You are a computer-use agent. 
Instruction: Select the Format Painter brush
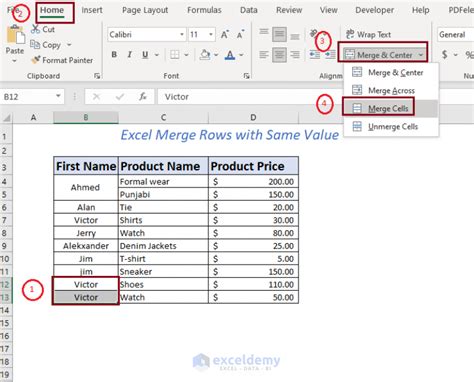click(35, 60)
